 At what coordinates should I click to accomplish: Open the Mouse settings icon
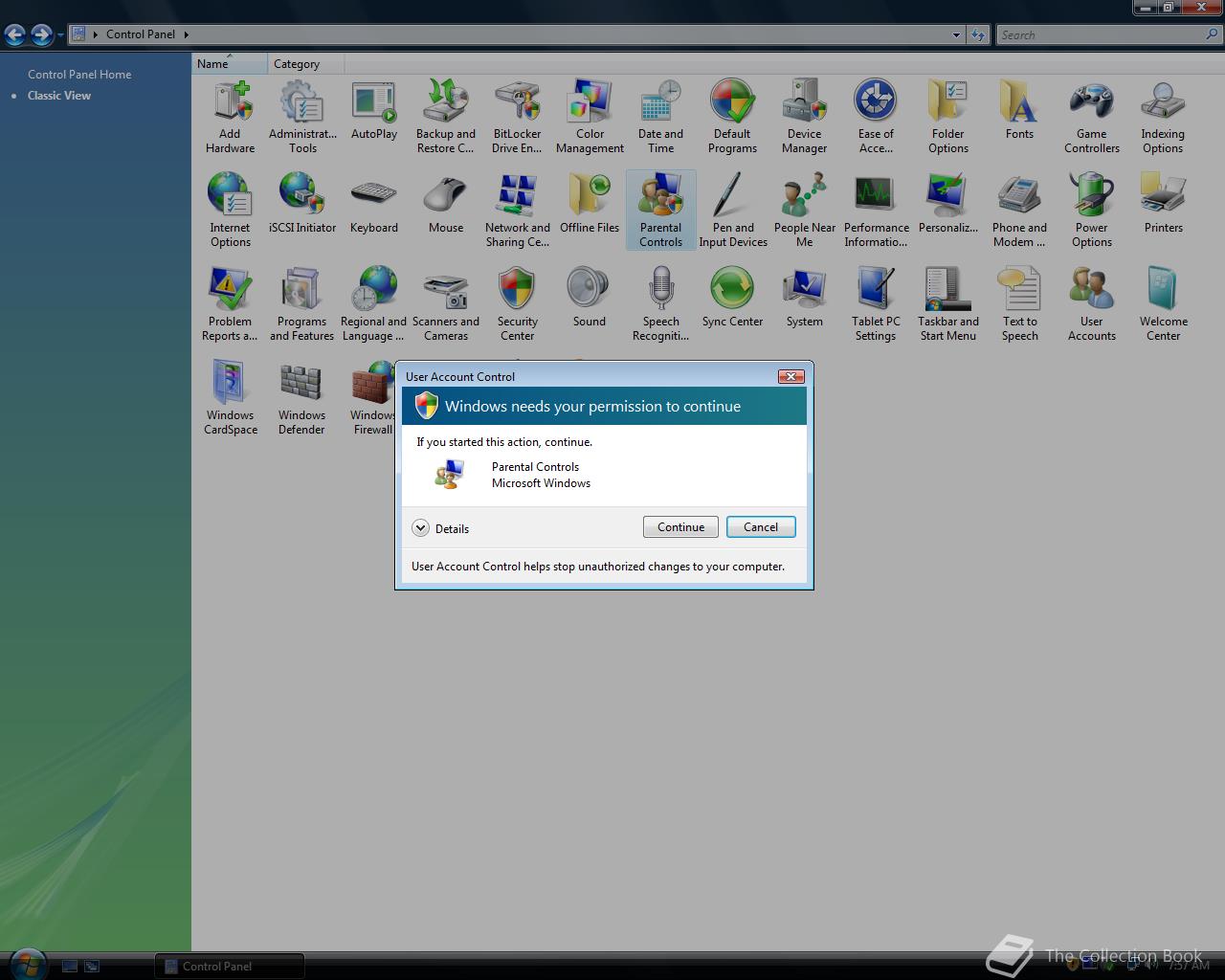(446, 204)
